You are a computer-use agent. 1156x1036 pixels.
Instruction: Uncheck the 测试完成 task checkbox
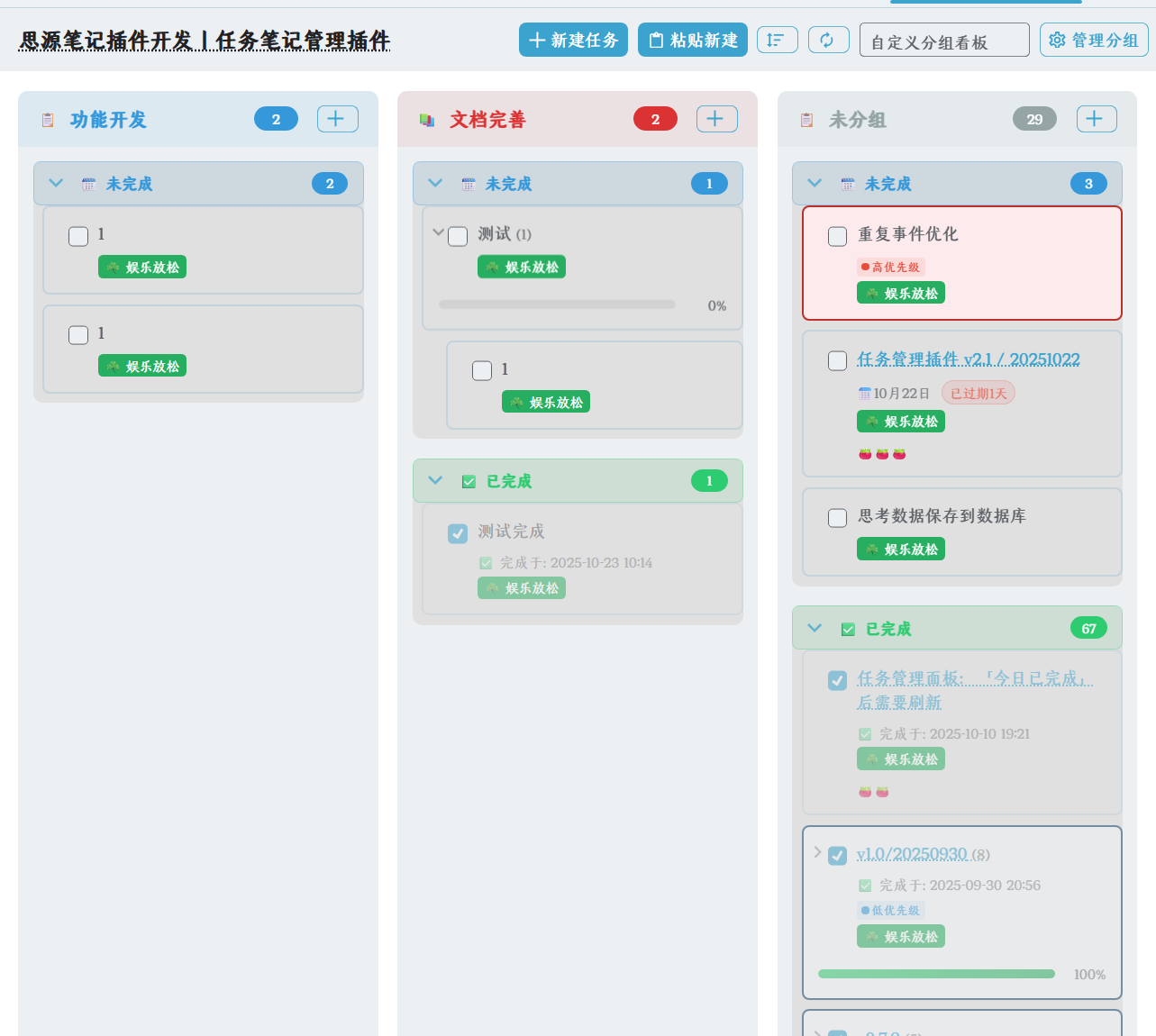click(x=458, y=533)
